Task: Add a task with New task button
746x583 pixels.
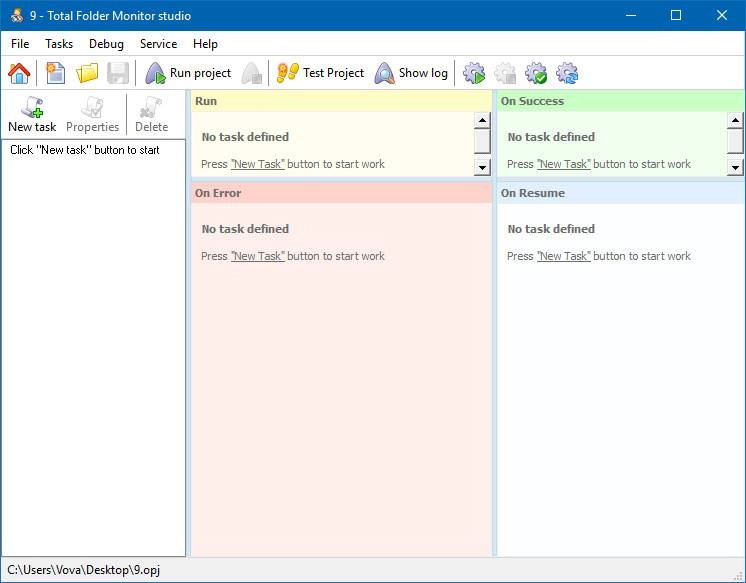Action: coord(32,115)
